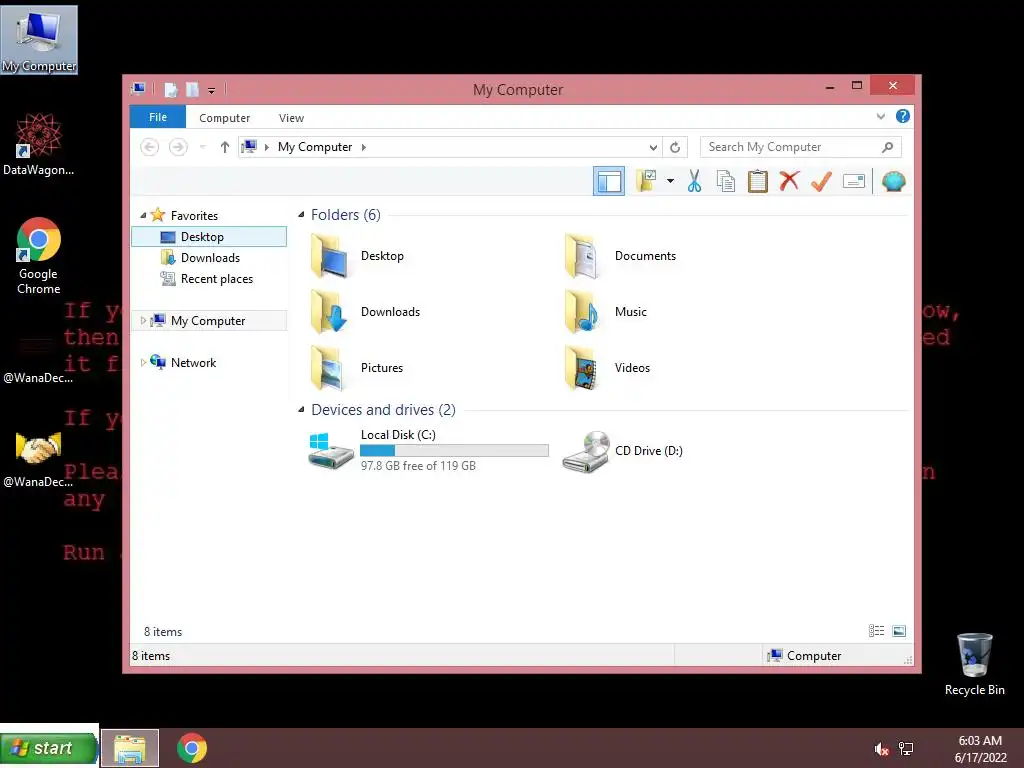
Task: Click the New folder icon in quick access toolbar
Action: pos(192,89)
